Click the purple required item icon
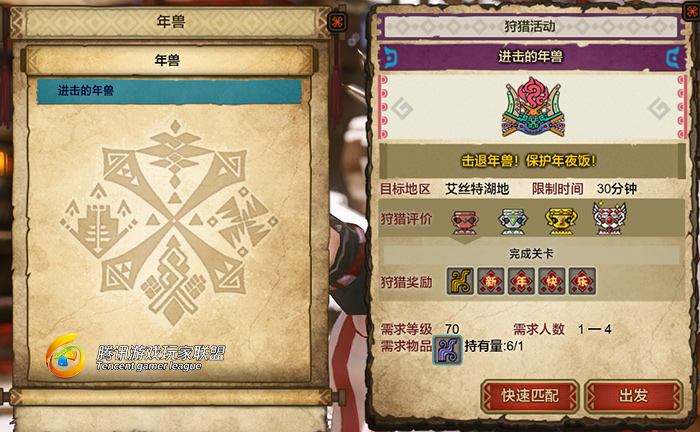 point(447,350)
